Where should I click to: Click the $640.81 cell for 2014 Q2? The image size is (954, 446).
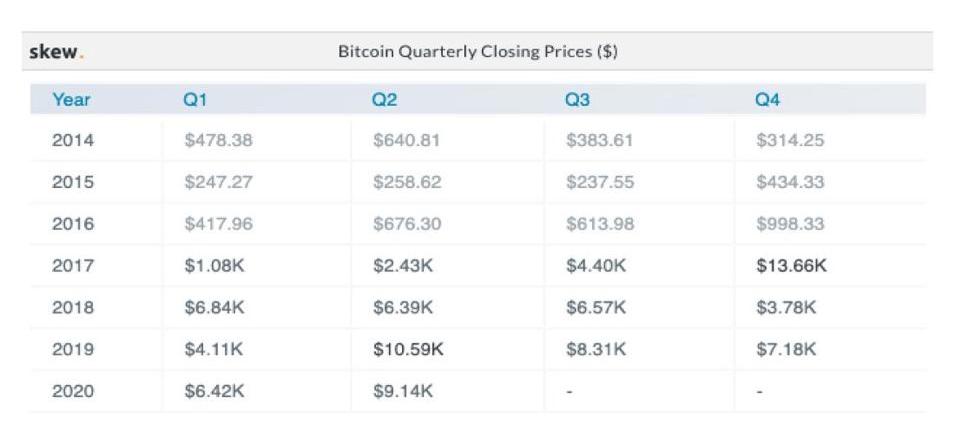point(406,141)
